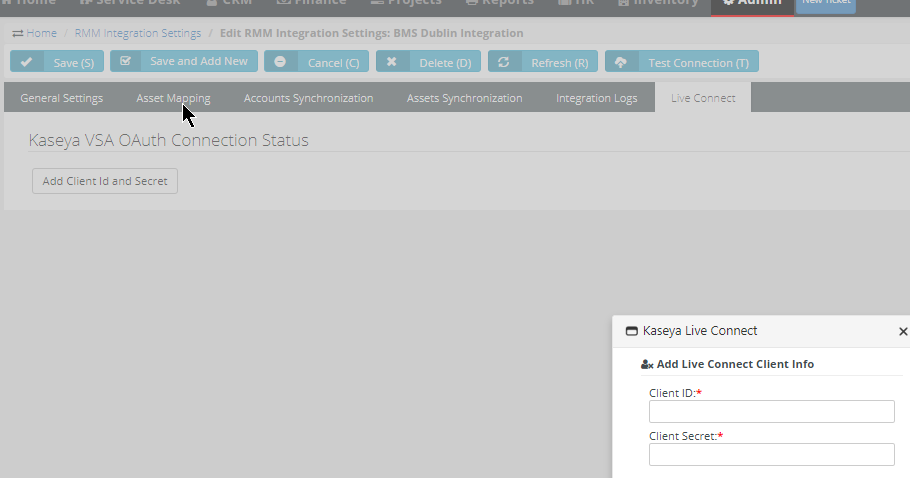910x478 pixels.
Task: Switch to the General Settings tab
Action: point(62,98)
